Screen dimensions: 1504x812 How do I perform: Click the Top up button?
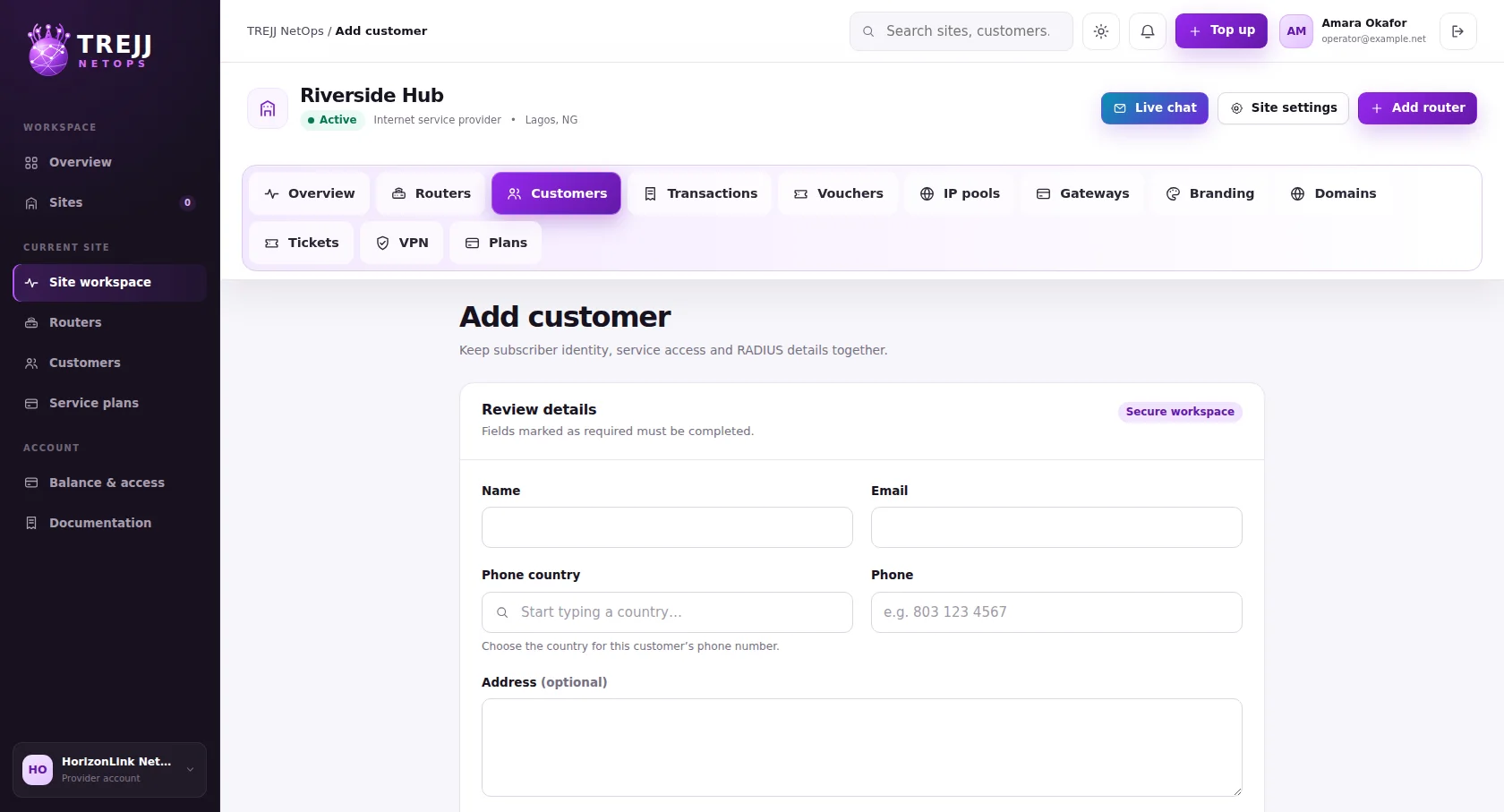click(x=1221, y=30)
